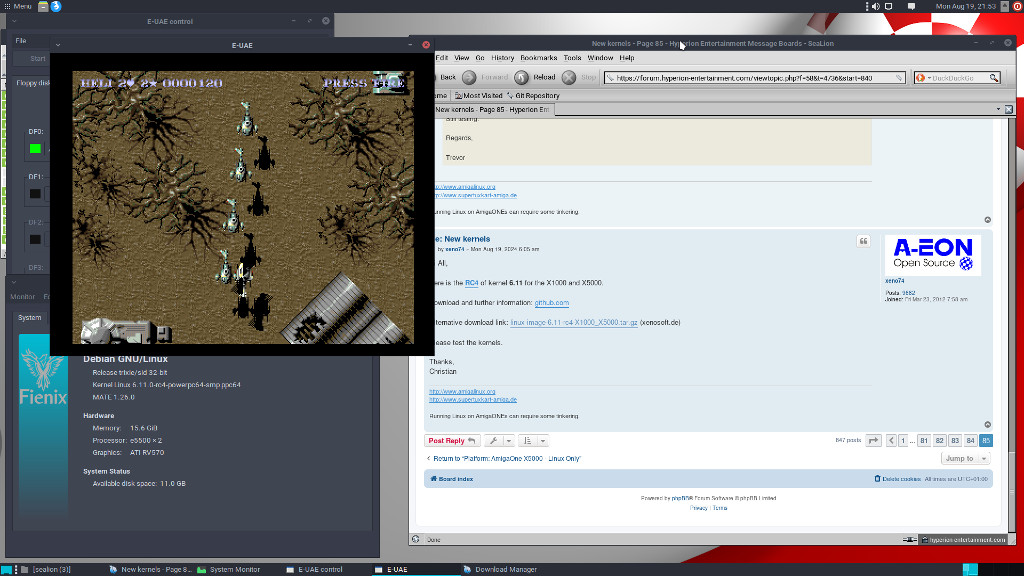Click the back-to-top arrow on xeno74's post
1024x576 pixels.
click(x=987, y=424)
